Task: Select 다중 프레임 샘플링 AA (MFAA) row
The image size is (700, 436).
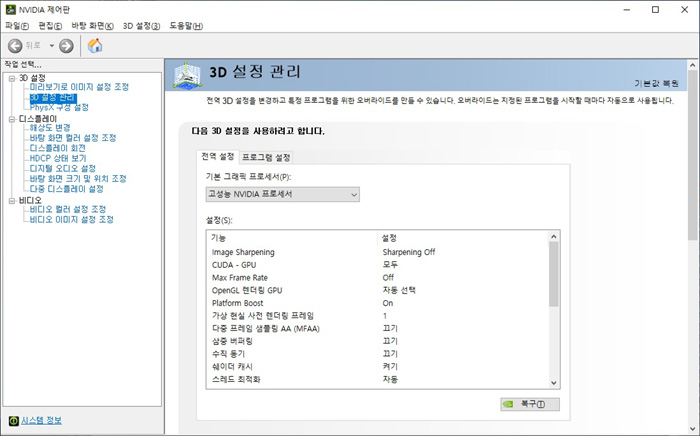Action: pyautogui.click(x=378, y=328)
